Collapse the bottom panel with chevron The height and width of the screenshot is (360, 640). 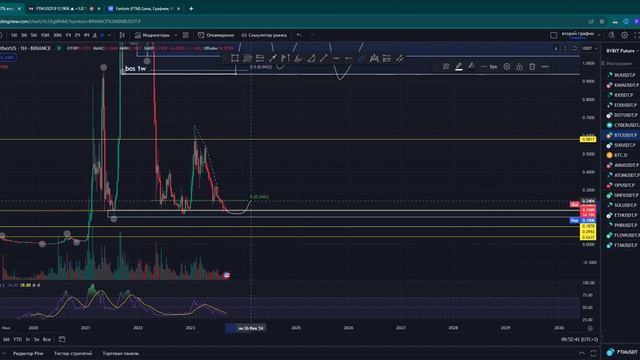coord(582,353)
